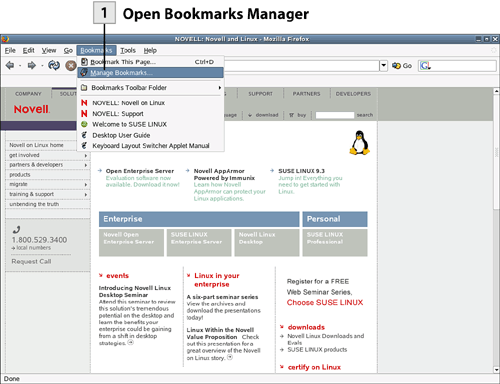Click the NOVELL: Novell on Linux bookmark icon
Screen dimensions: 500x384
pyautogui.click(x=84, y=103)
